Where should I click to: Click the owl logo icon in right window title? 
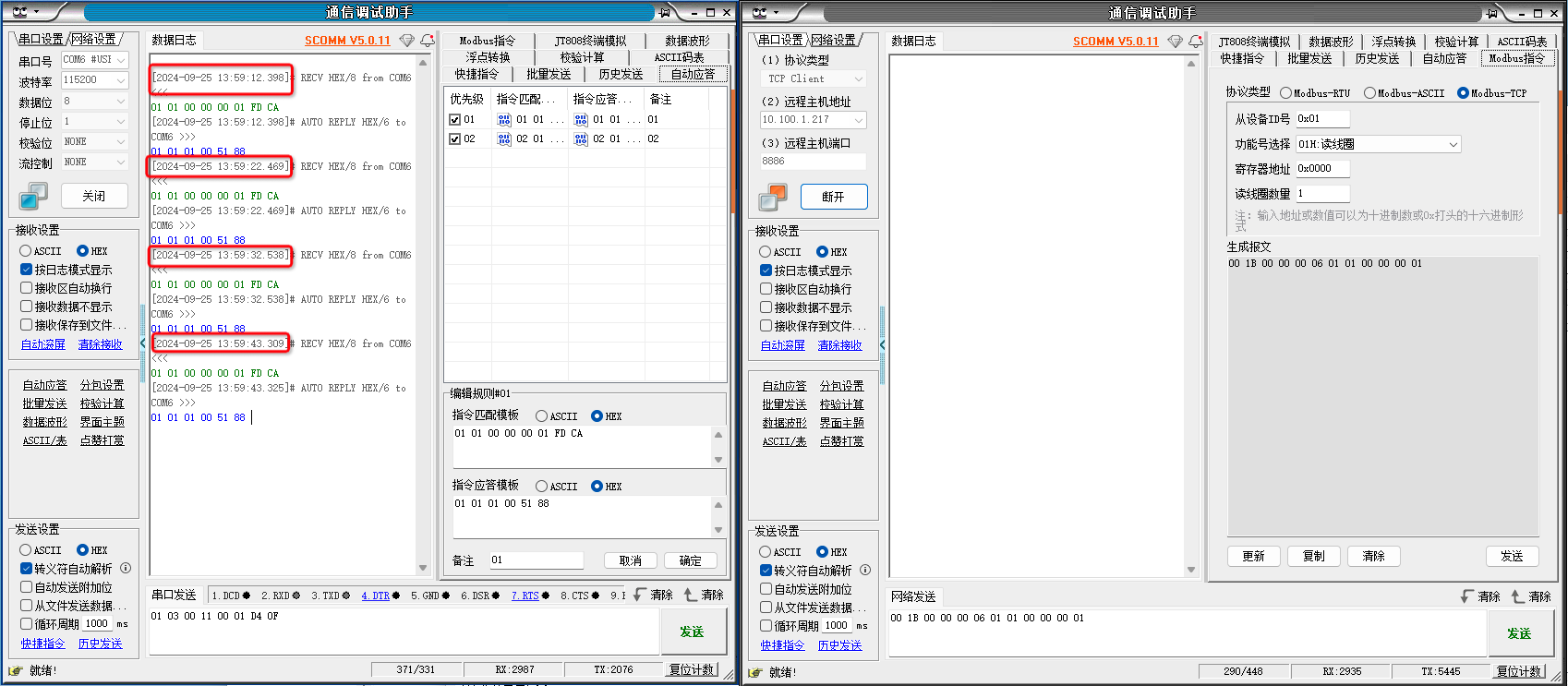pos(759,12)
